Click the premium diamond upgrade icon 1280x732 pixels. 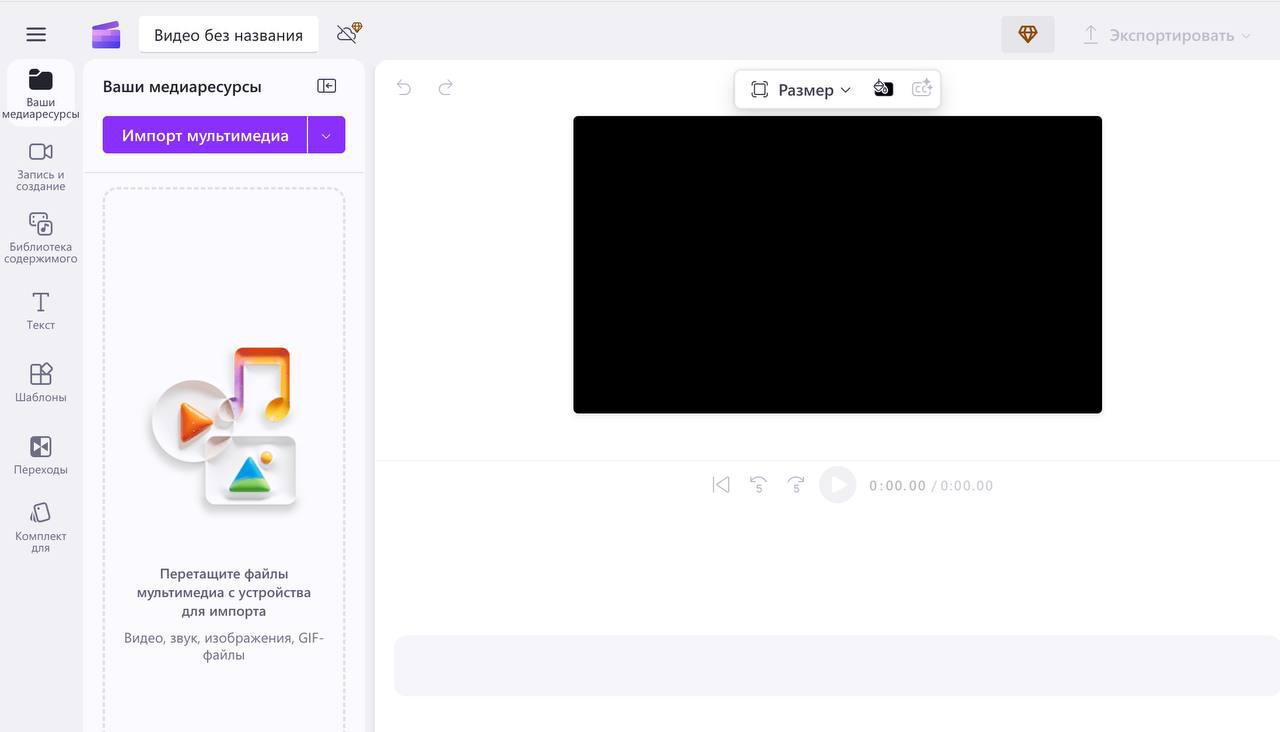[x=1028, y=33]
